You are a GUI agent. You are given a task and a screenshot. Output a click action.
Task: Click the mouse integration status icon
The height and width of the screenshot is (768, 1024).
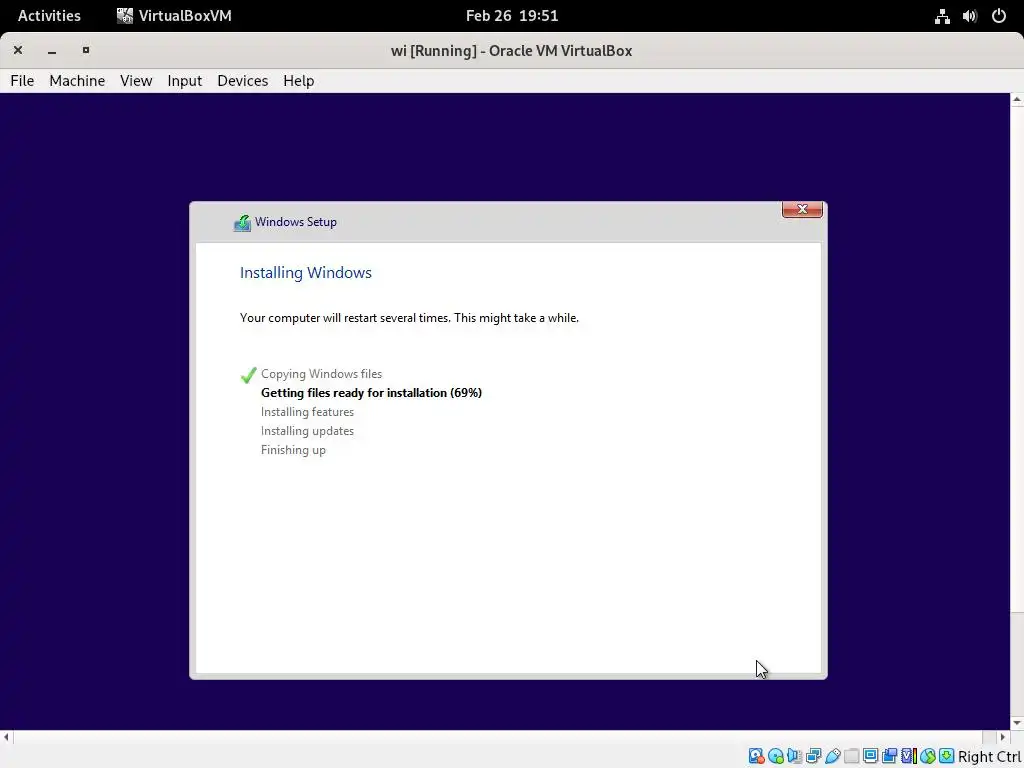coord(927,756)
